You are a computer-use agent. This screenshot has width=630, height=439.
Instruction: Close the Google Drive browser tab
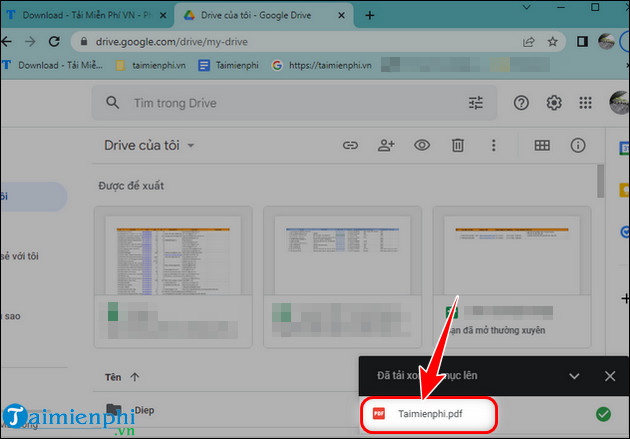click(341, 15)
